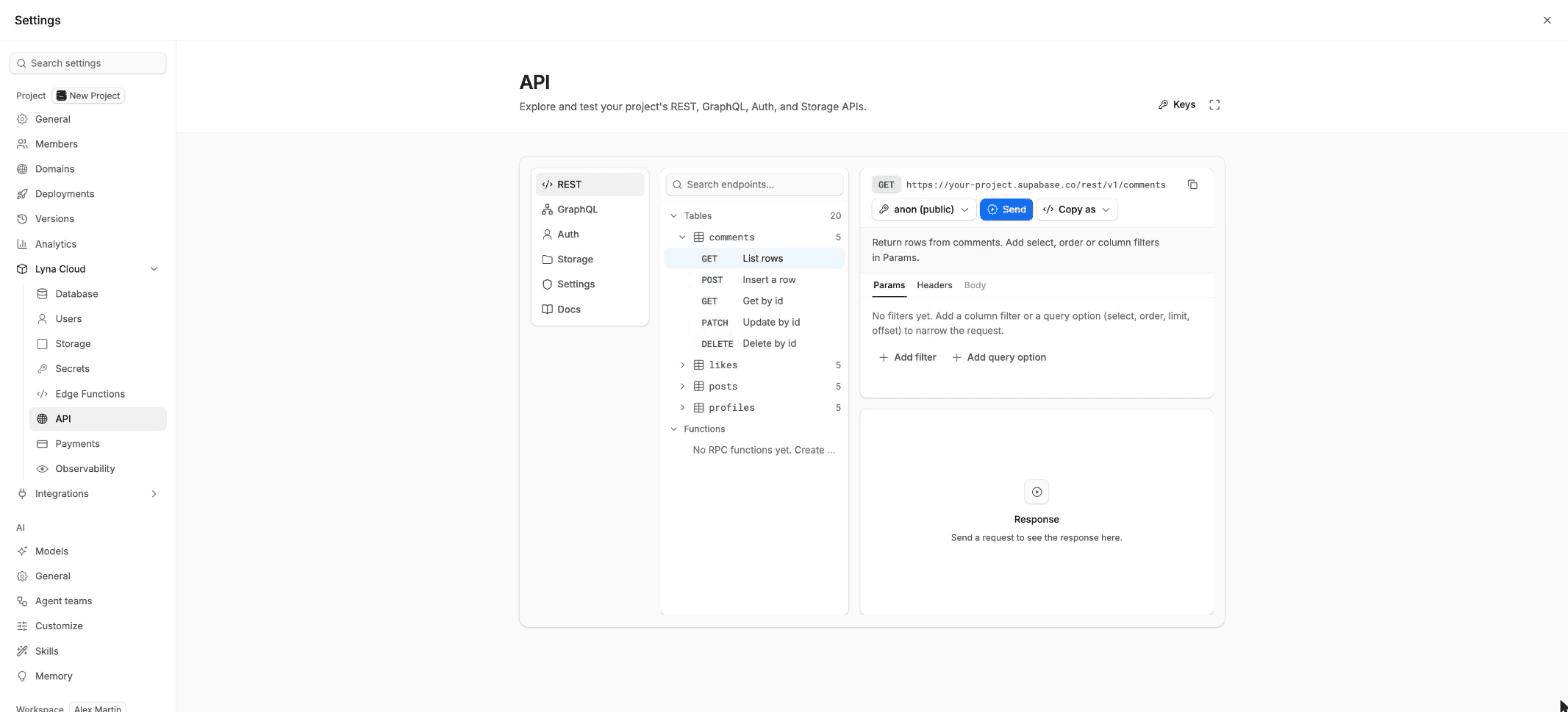Image resolution: width=1568 pixels, height=712 pixels.
Task: Open Secrets settings
Action: 98,369
